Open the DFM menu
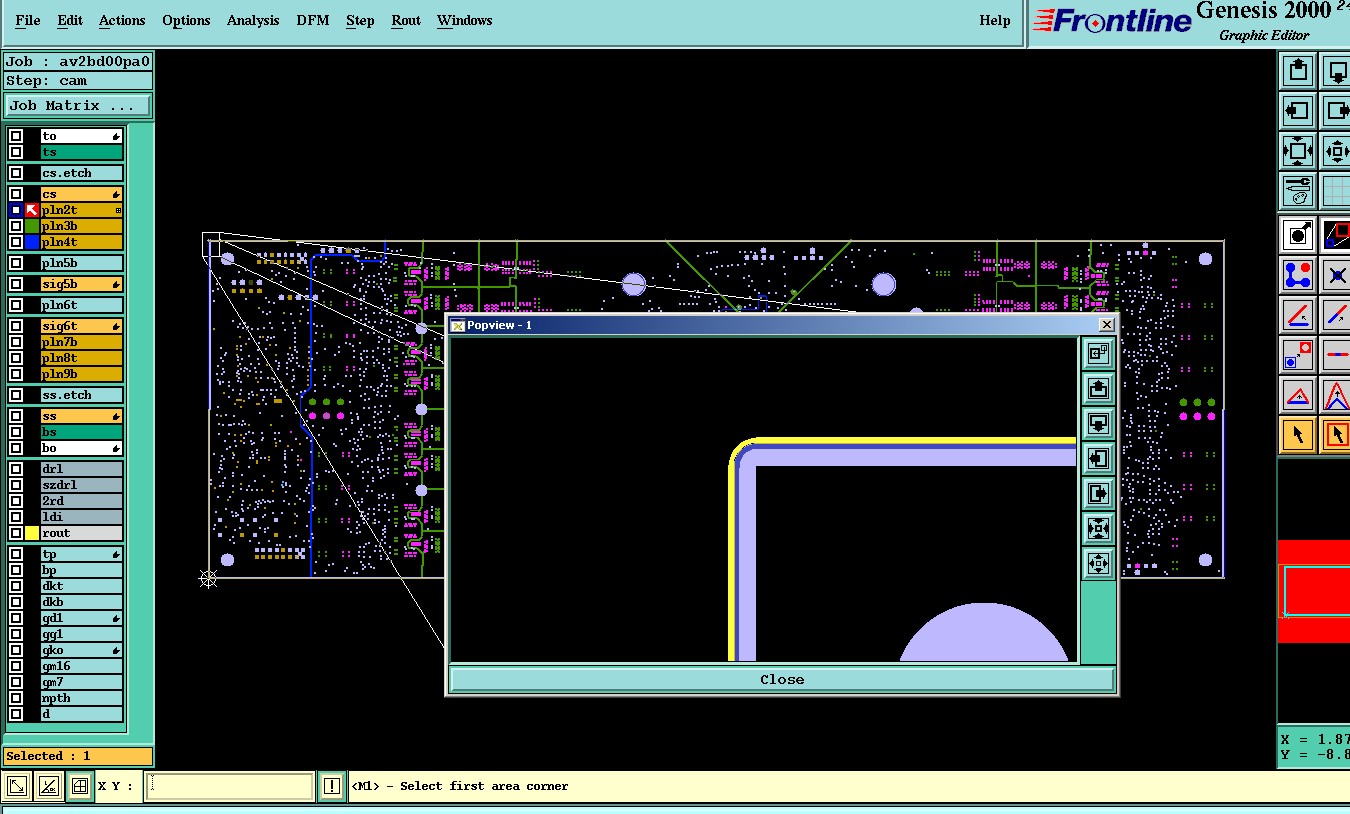The width and height of the screenshot is (1350, 814). tap(313, 20)
